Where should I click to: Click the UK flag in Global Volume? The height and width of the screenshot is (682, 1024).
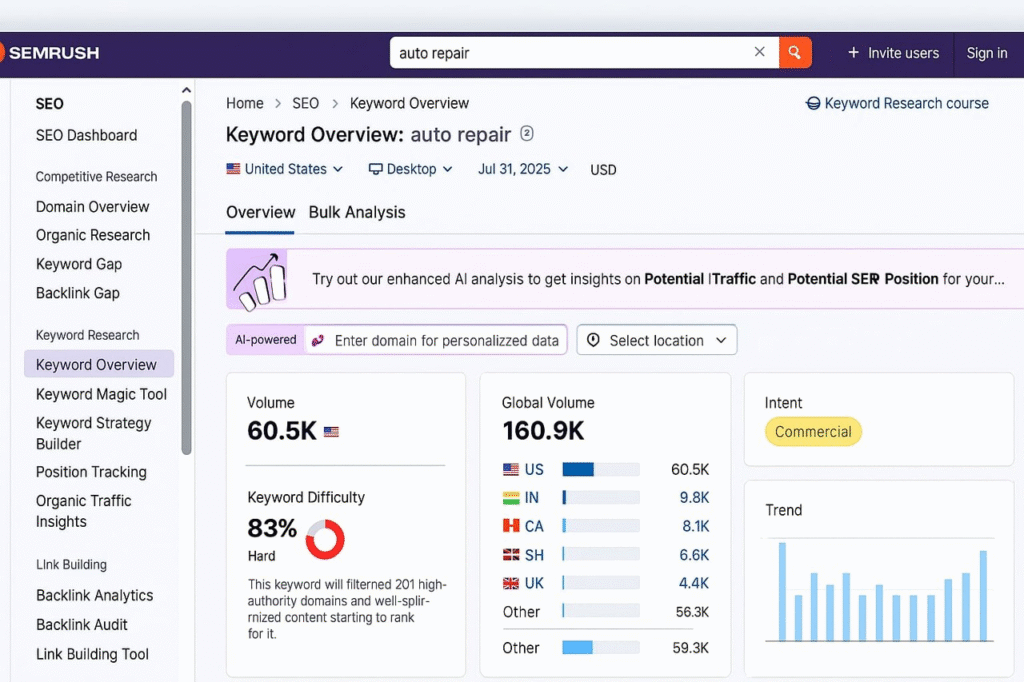click(511, 583)
